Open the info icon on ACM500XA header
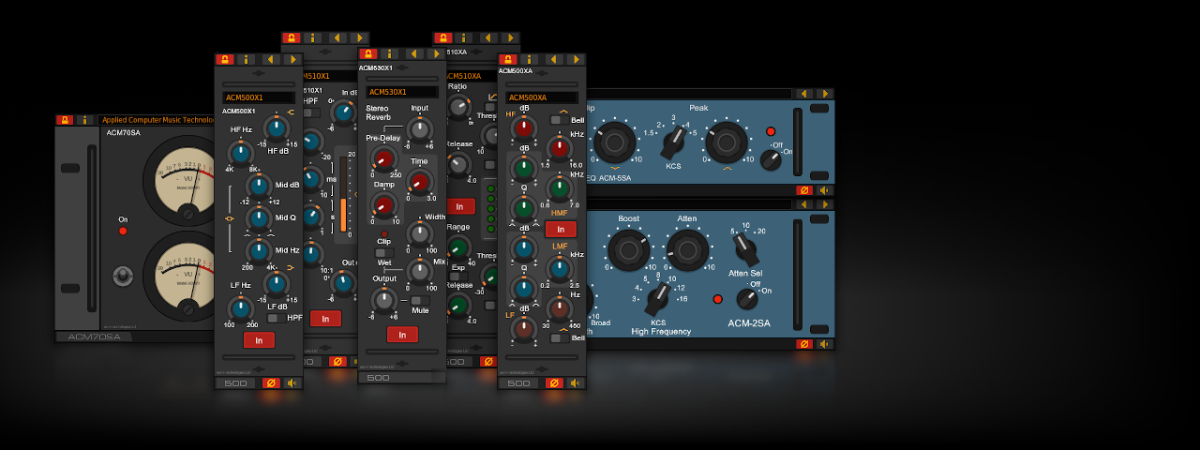 [x=531, y=59]
